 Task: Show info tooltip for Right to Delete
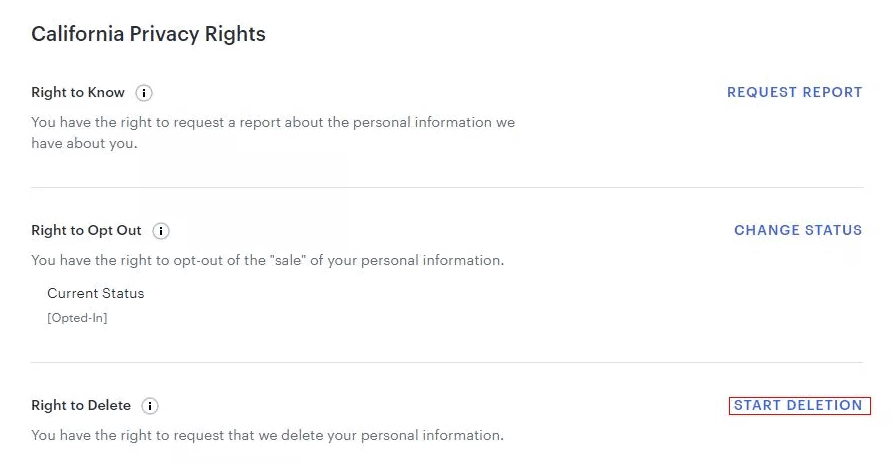point(150,406)
